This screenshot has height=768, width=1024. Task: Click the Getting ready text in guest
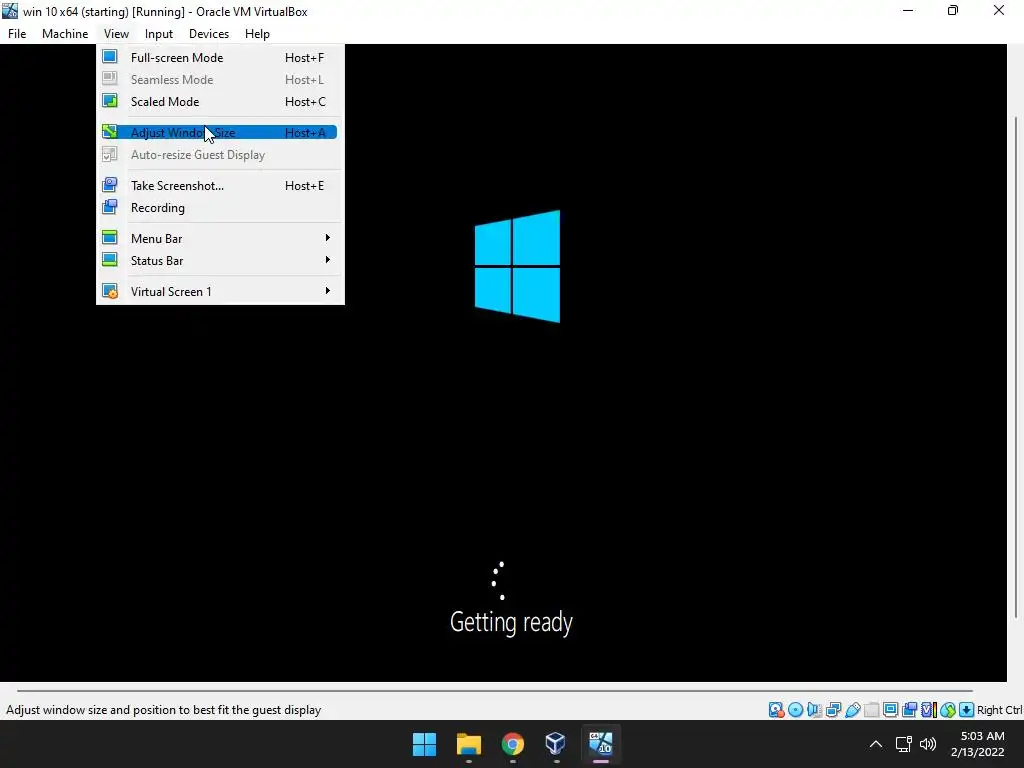pos(511,622)
